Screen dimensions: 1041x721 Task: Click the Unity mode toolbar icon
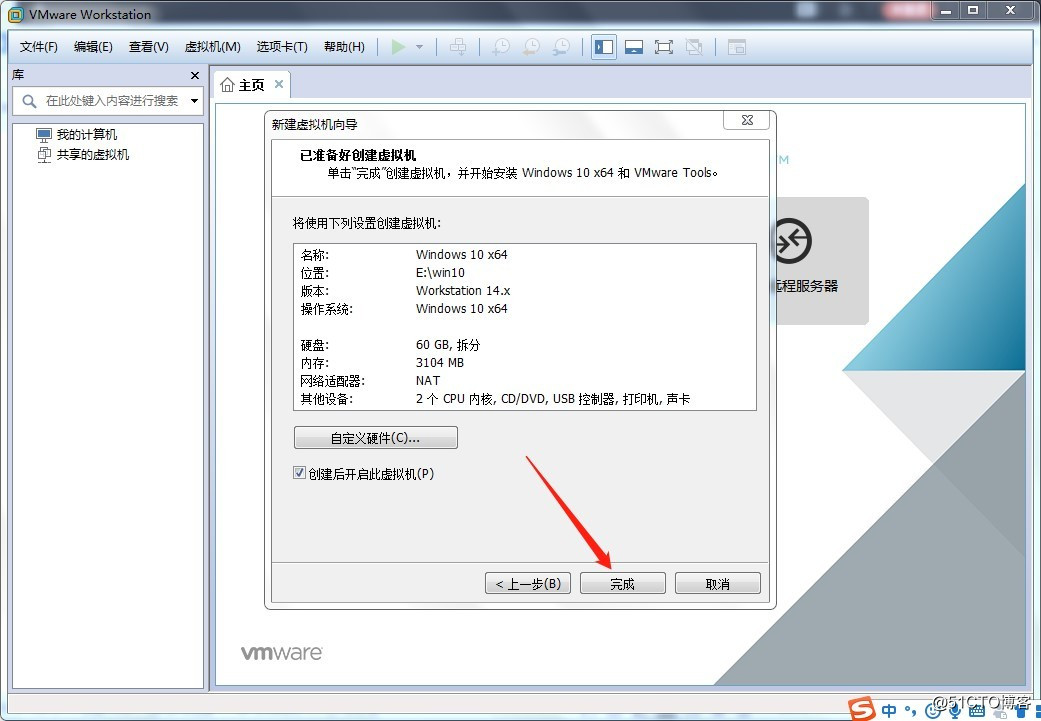694,46
